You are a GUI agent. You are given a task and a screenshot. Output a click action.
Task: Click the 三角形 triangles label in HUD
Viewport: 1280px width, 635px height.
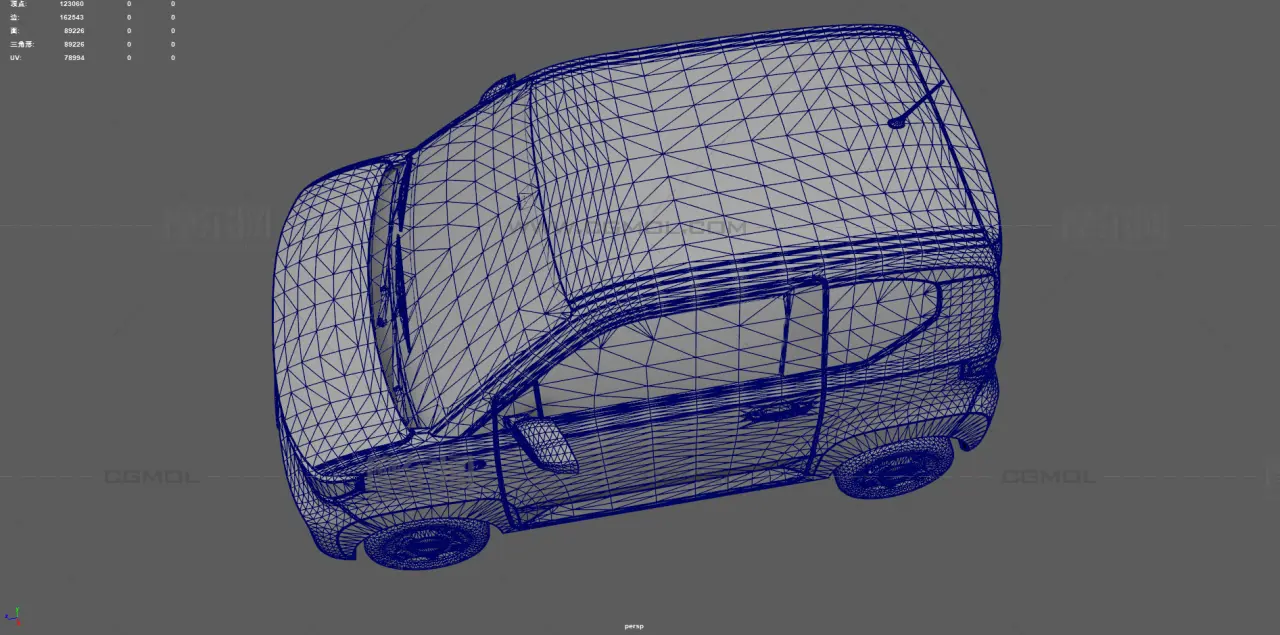click(21, 44)
